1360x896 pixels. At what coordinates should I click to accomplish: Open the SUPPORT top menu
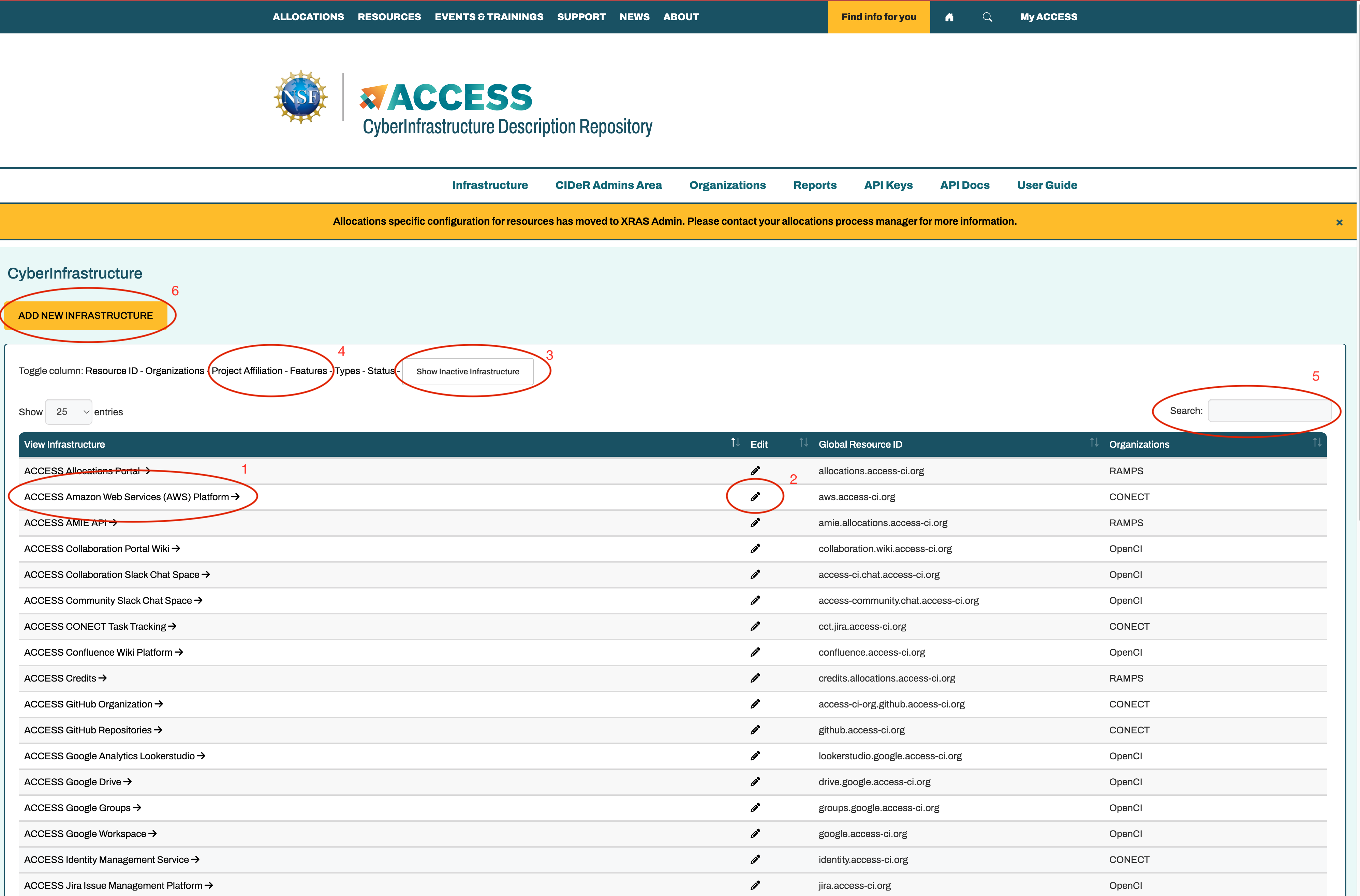pos(581,17)
